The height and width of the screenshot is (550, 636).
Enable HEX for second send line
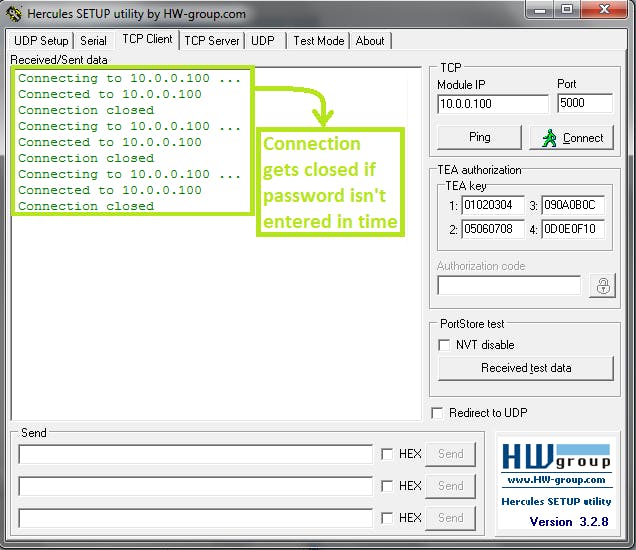click(387, 486)
